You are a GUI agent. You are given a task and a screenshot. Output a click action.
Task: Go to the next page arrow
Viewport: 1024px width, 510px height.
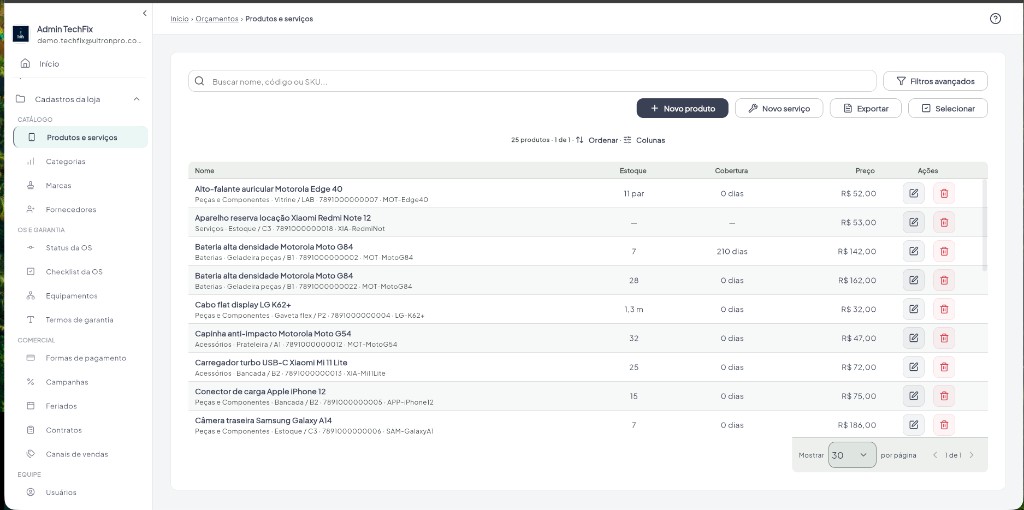point(971,455)
